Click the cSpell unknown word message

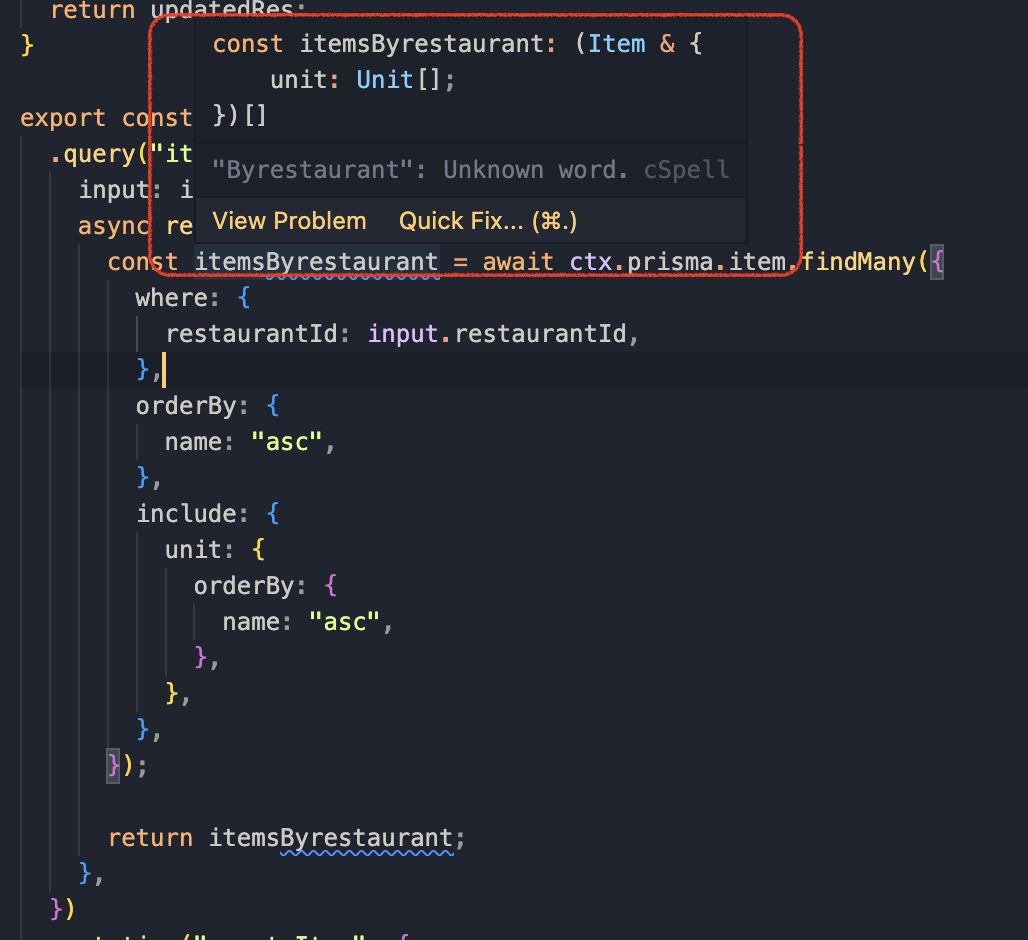click(470, 169)
